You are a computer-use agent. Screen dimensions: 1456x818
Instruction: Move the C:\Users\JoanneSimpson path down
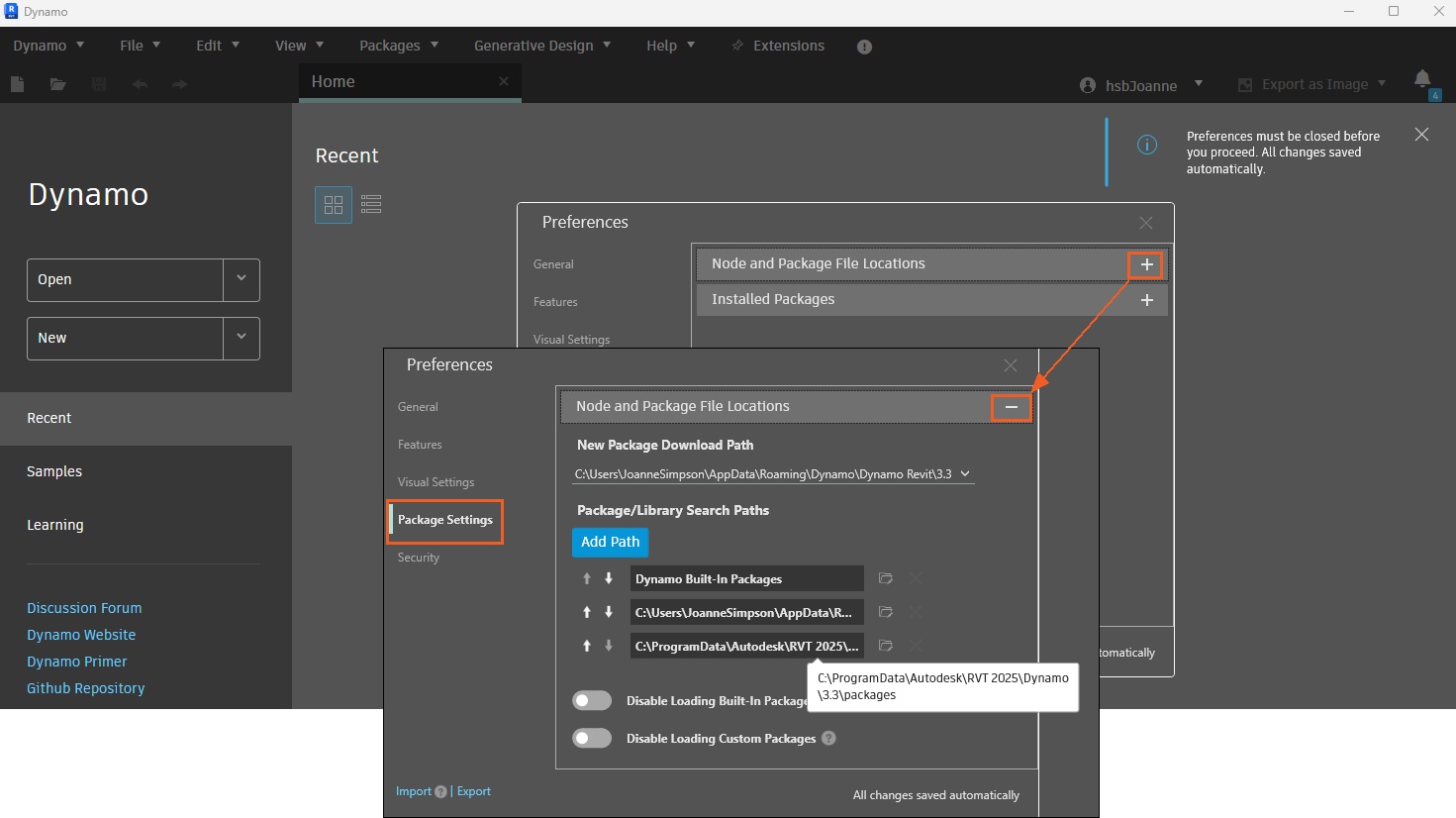point(609,612)
